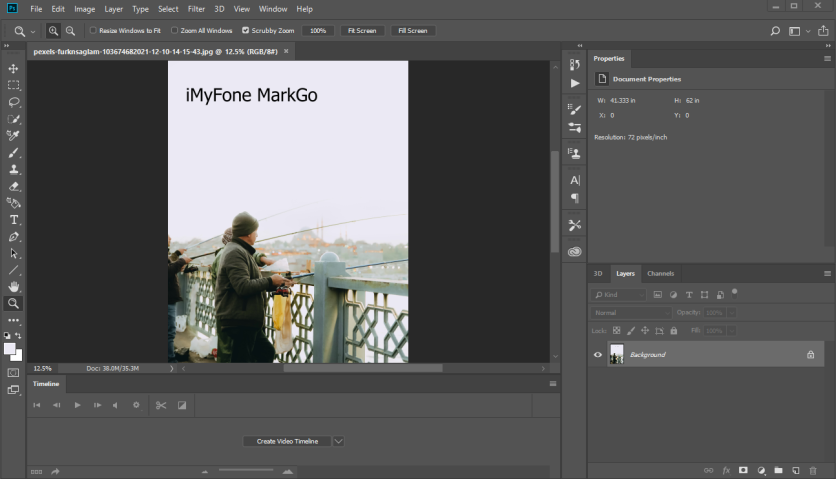Click the foreground color swatch

pyautogui.click(x=10, y=349)
